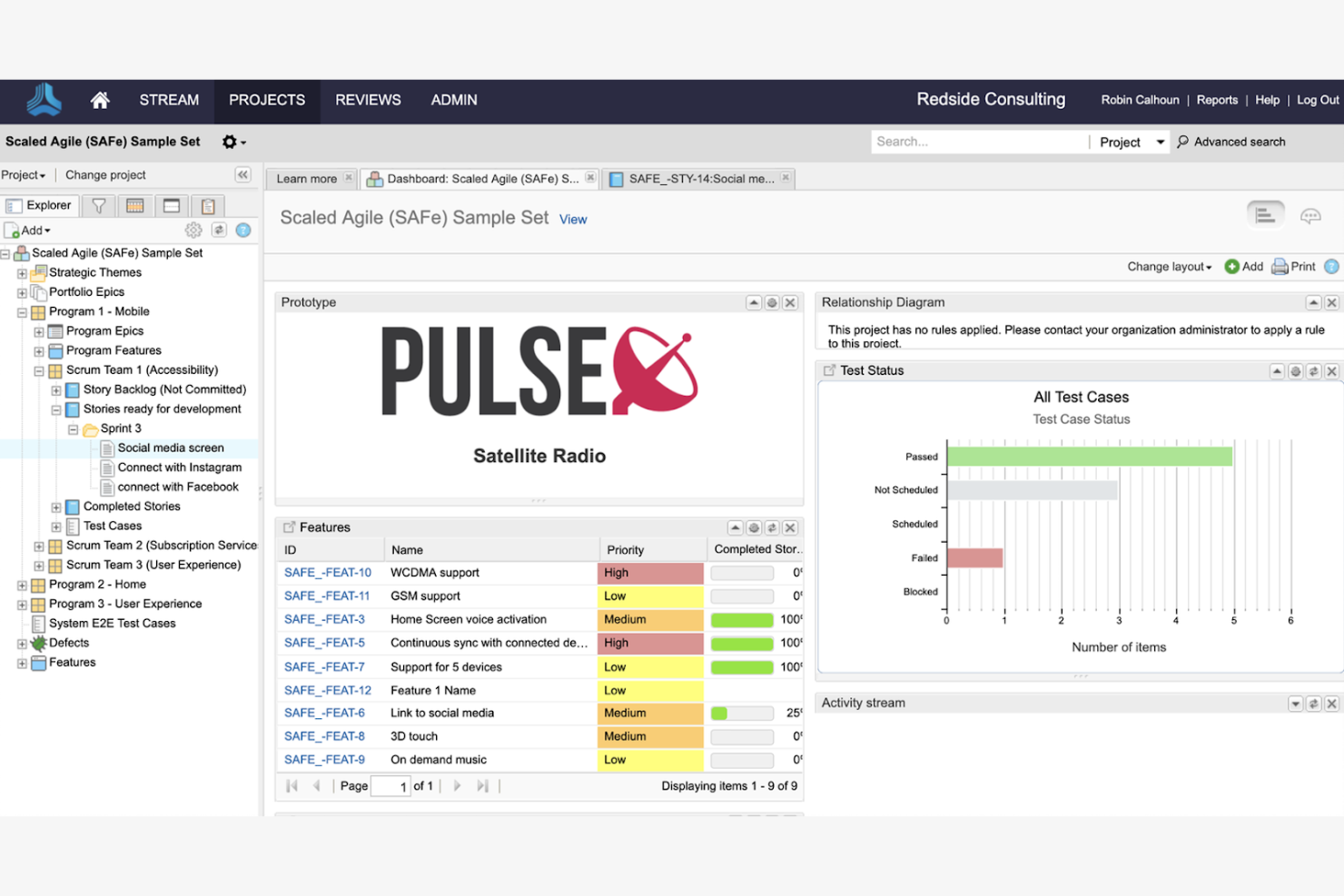Refresh the explorer tree

pos(219,231)
